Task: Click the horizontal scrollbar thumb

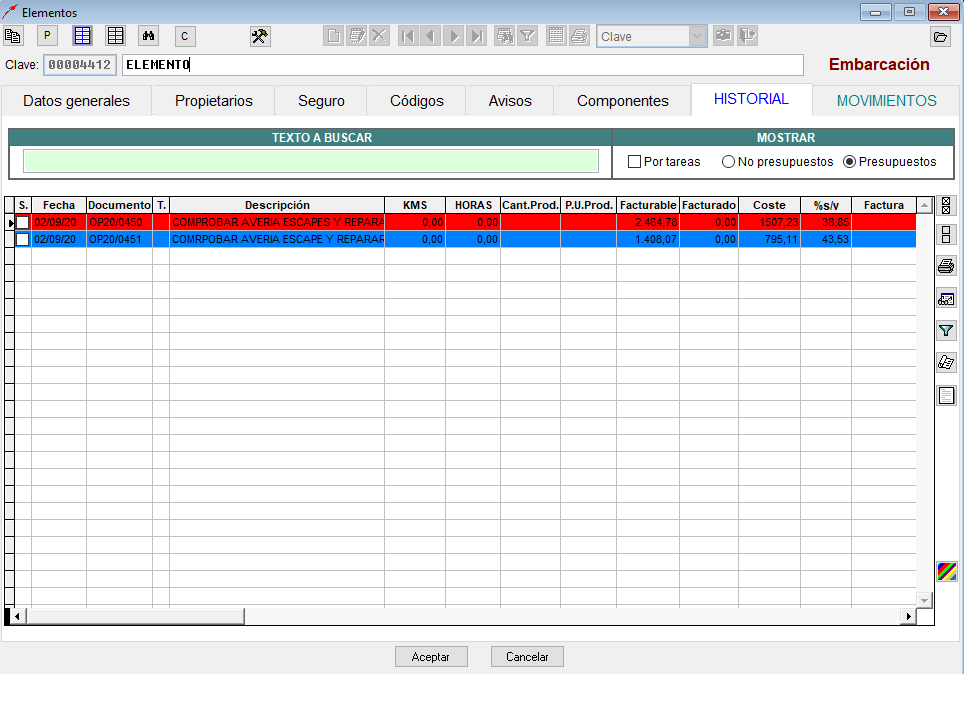Action: (x=135, y=616)
